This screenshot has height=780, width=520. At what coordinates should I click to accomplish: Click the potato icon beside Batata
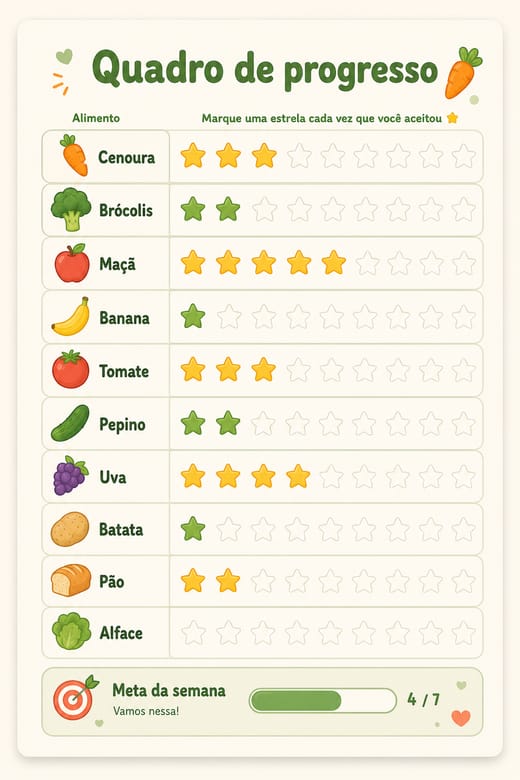[70, 529]
